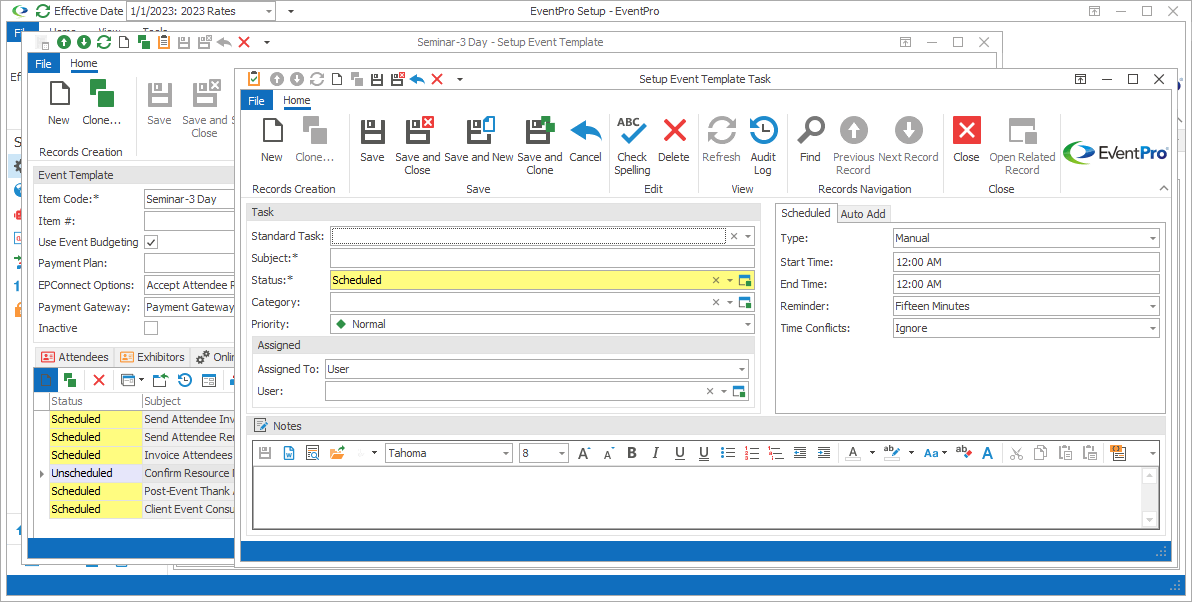Click New in Seminar-3 Day window ribbon

59,103
